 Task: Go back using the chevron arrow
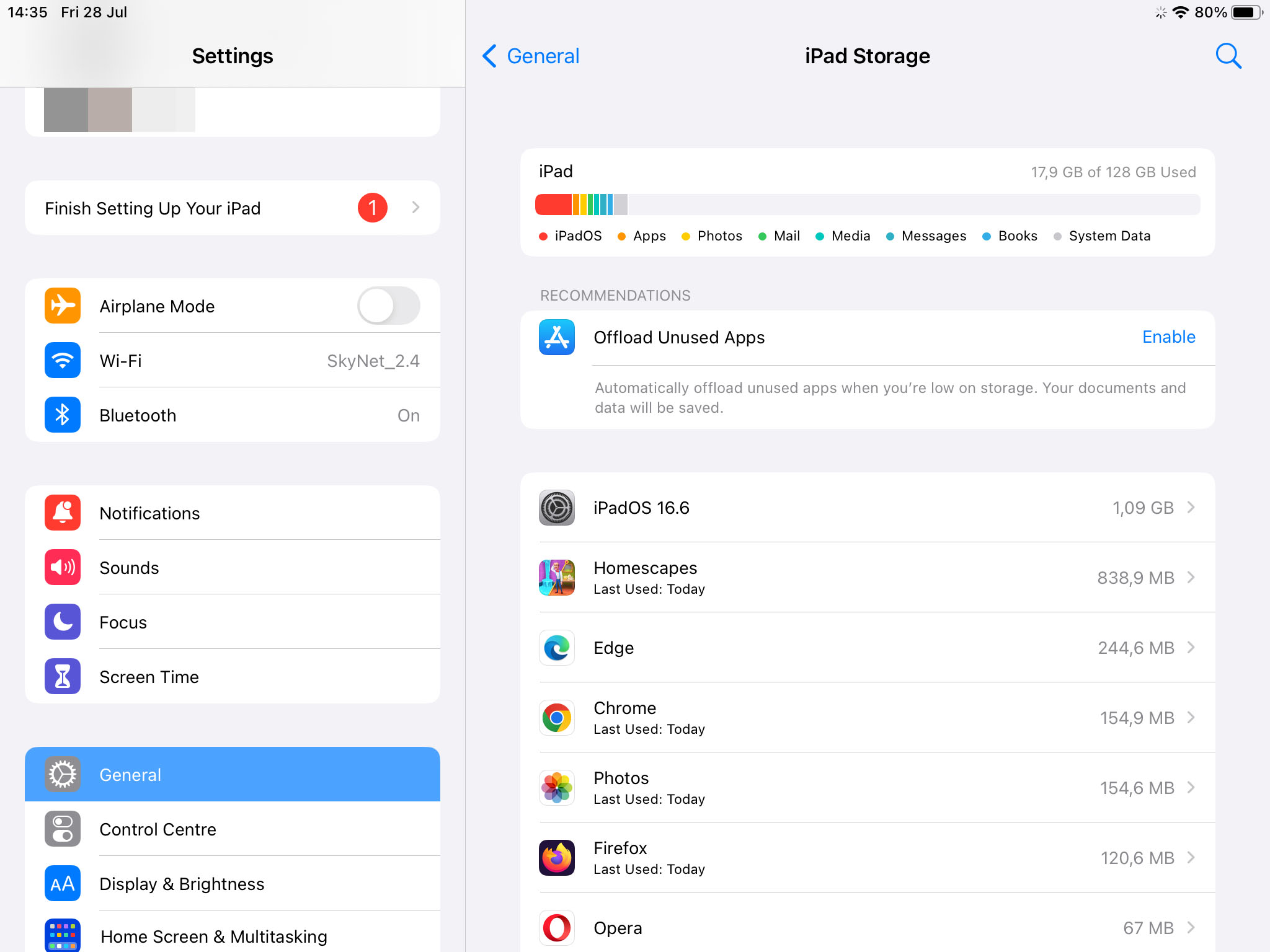489,56
